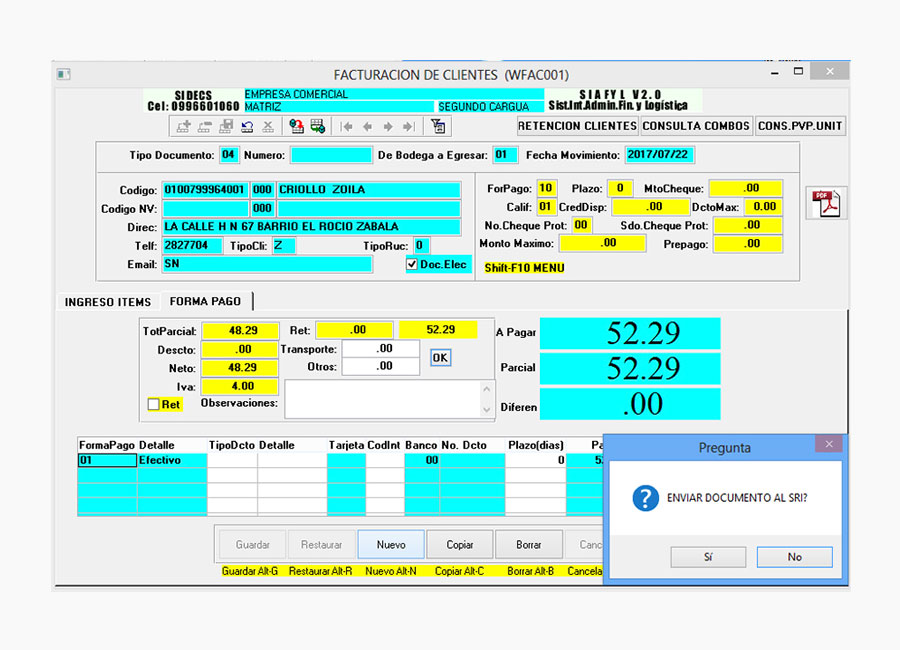Image resolution: width=900 pixels, height=650 pixels.
Task: Click the Observaciones text field
Action: 381,398
